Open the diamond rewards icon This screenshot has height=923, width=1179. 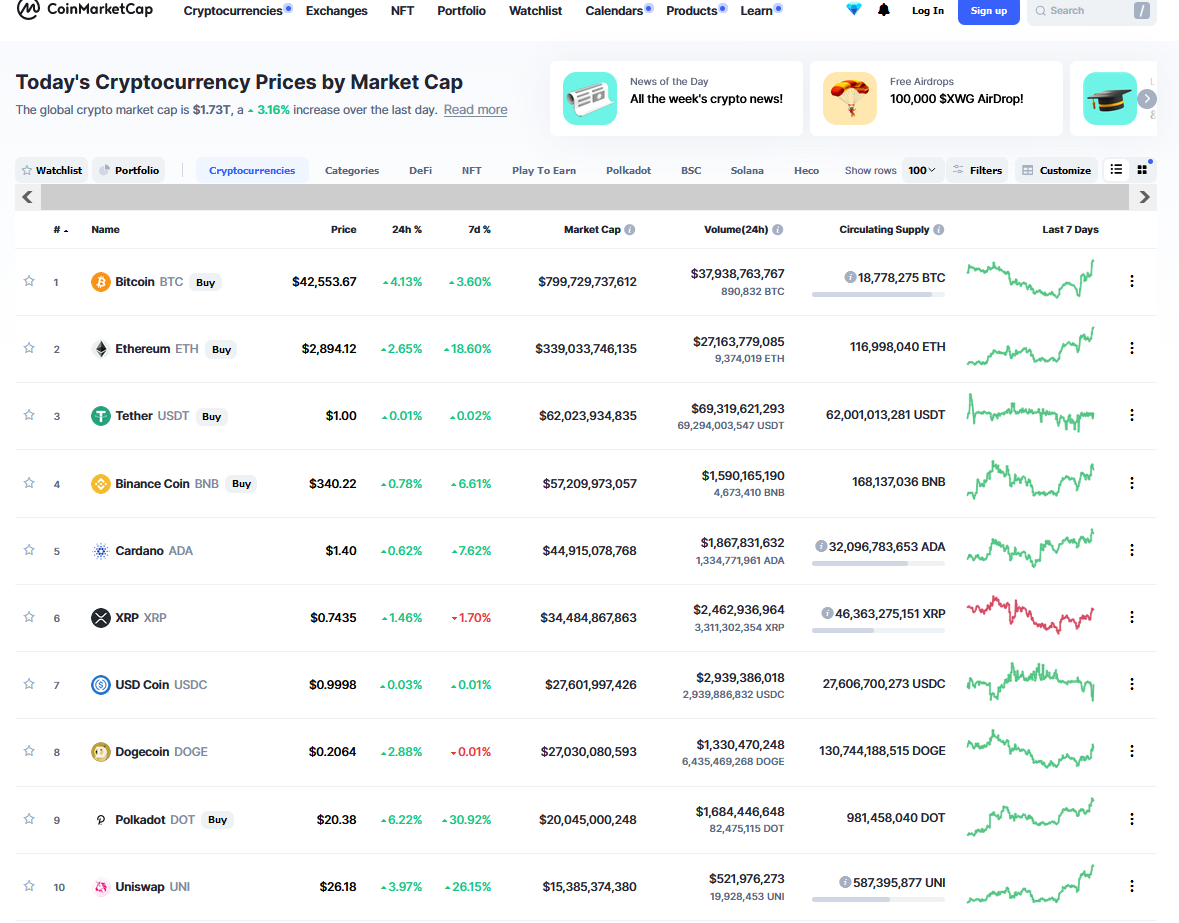pos(853,10)
